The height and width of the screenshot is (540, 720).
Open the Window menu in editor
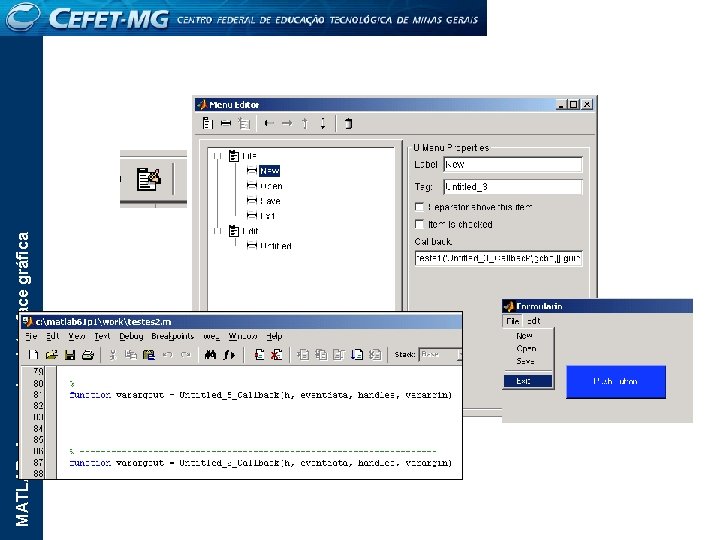click(243, 336)
